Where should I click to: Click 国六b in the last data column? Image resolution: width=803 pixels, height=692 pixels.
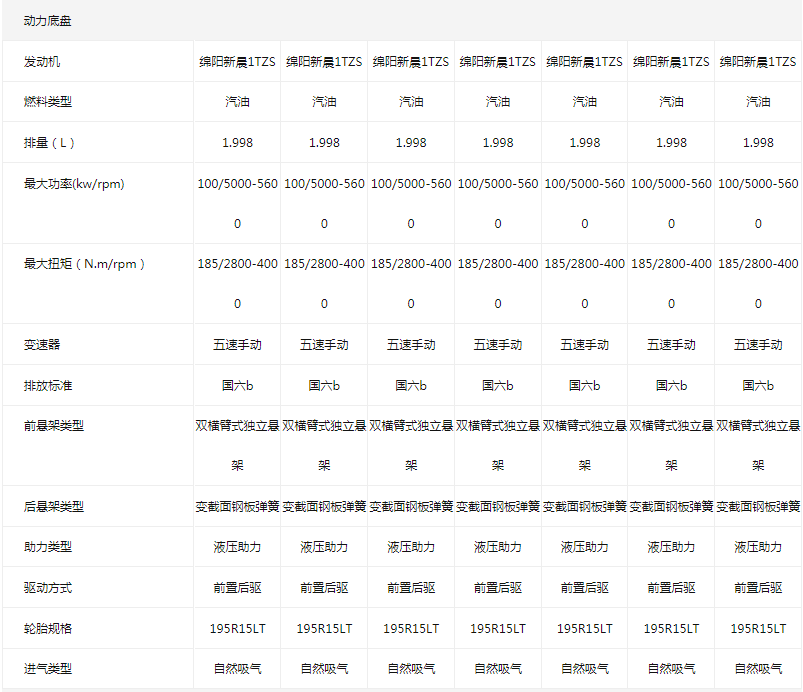[x=758, y=386]
